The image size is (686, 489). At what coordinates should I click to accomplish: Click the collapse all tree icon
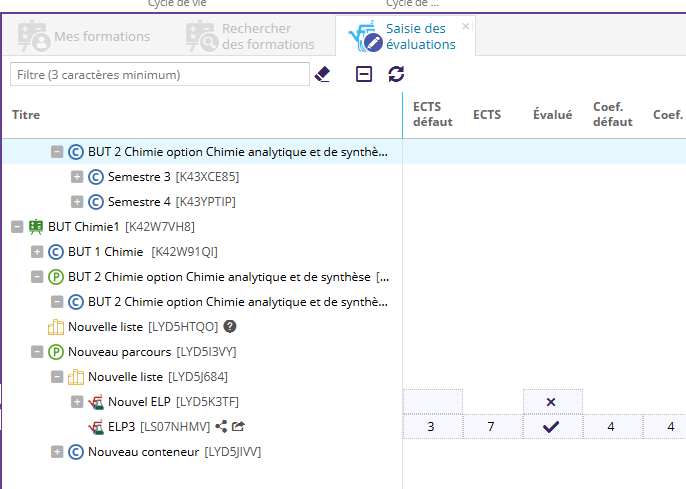coord(364,74)
